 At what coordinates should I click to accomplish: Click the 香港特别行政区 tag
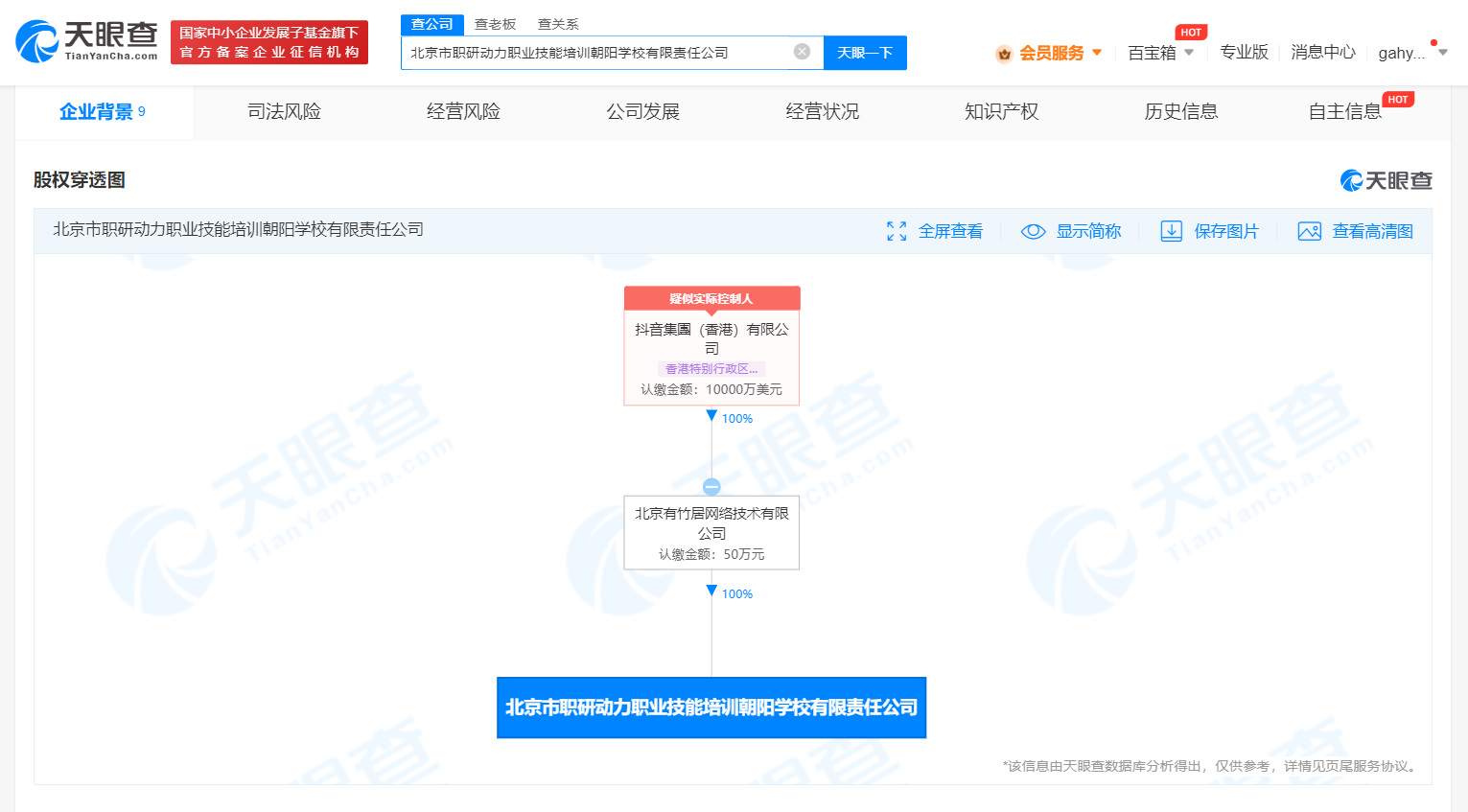pyautogui.click(x=711, y=369)
